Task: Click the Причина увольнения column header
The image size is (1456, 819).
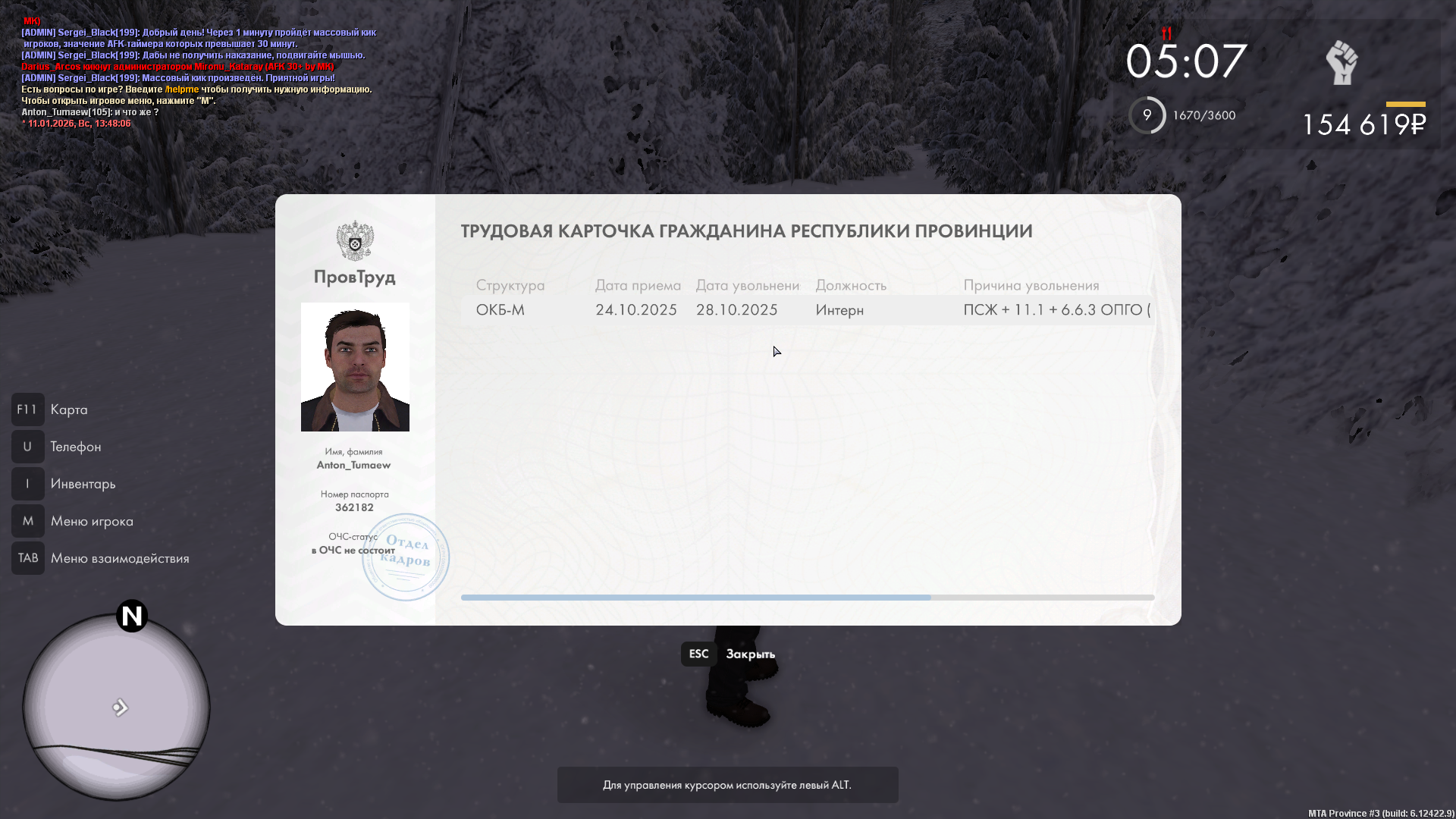Action: pos(1031,285)
